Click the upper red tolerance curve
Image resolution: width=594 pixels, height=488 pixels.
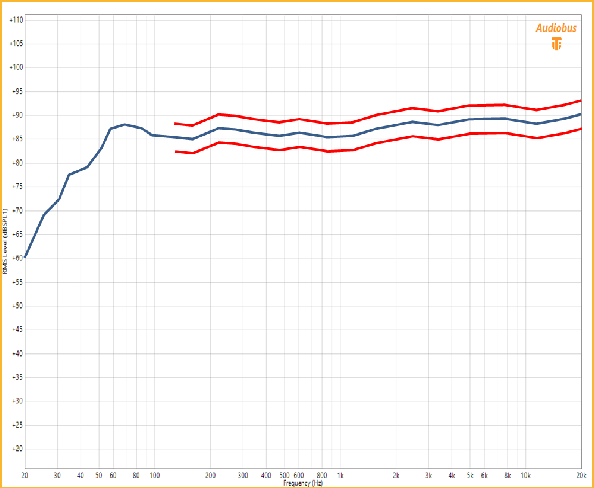point(379,114)
